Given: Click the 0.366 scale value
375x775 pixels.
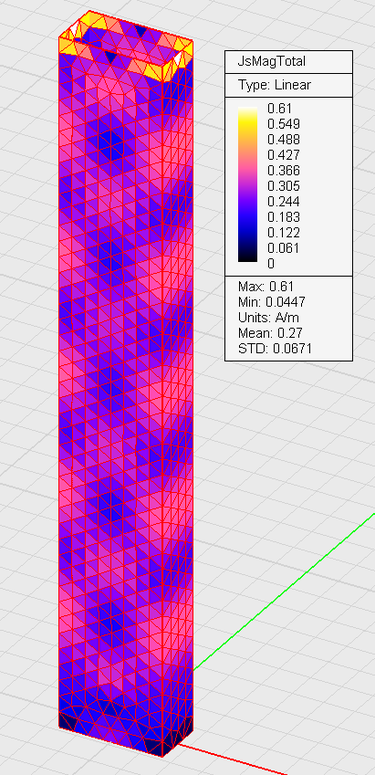Looking at the screenshot, I should point(284,171).
